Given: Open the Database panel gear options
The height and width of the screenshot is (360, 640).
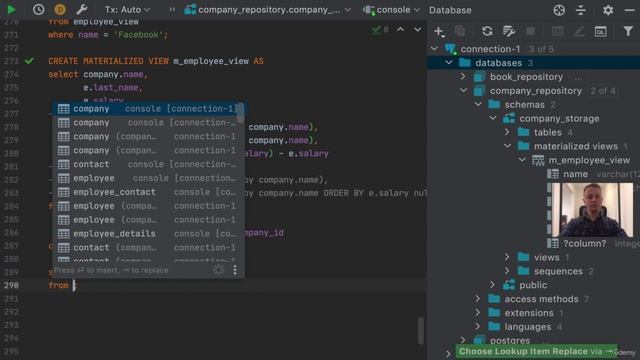Looking at the screenshot, I should coord(608,10).
